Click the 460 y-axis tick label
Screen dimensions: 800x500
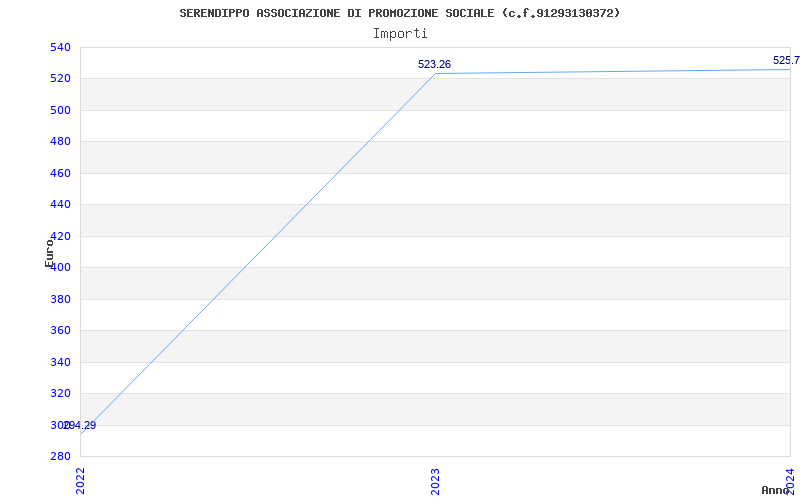coord(60,173)
